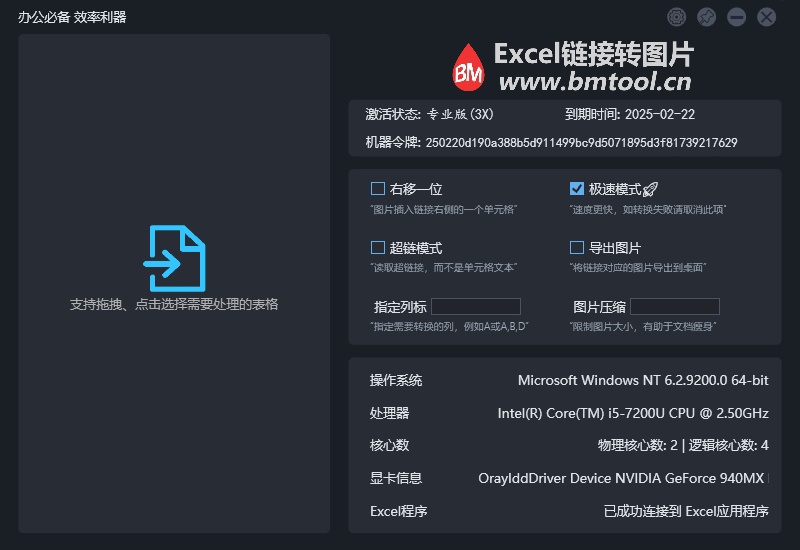The height and width of the screenshot is (550, 800).
Task: Minimize the tool window
Action: click(x=736, y=17)
